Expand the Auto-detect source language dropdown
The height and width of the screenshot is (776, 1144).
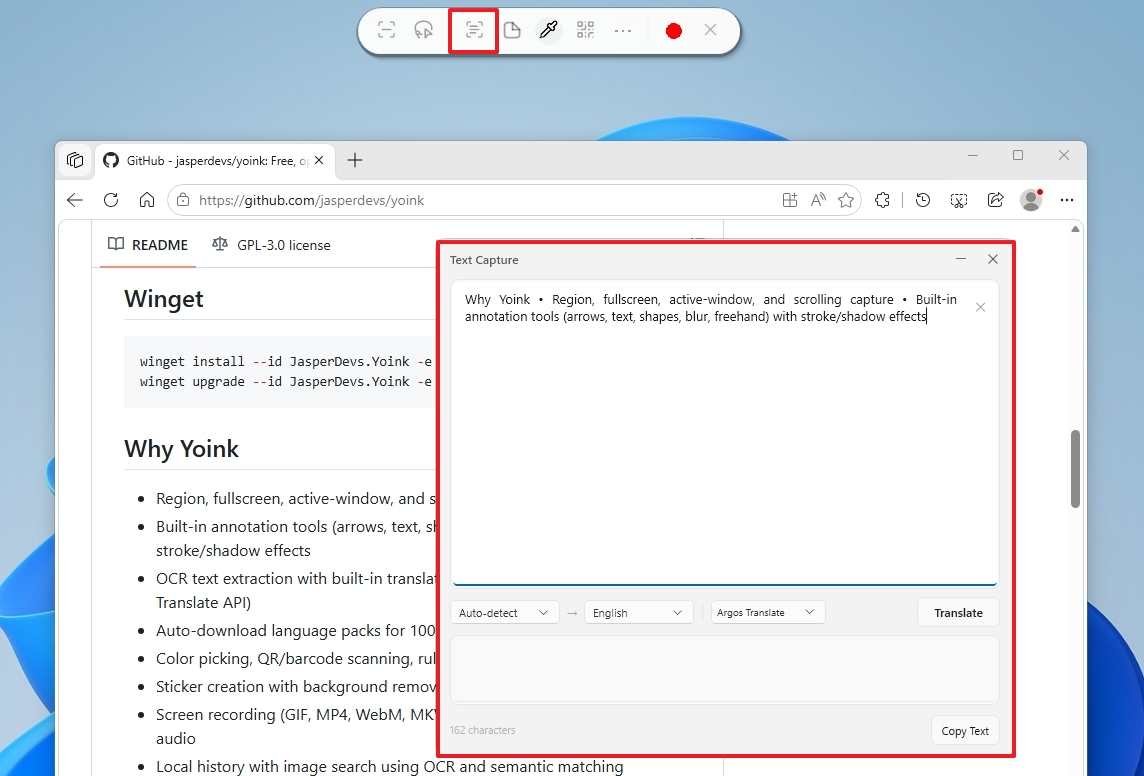click(x=503, y=613)
